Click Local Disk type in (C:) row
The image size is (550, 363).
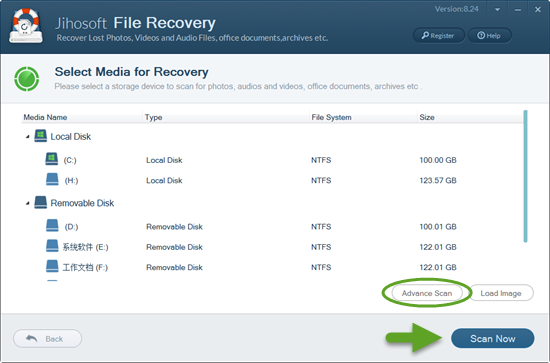[164, 160]
